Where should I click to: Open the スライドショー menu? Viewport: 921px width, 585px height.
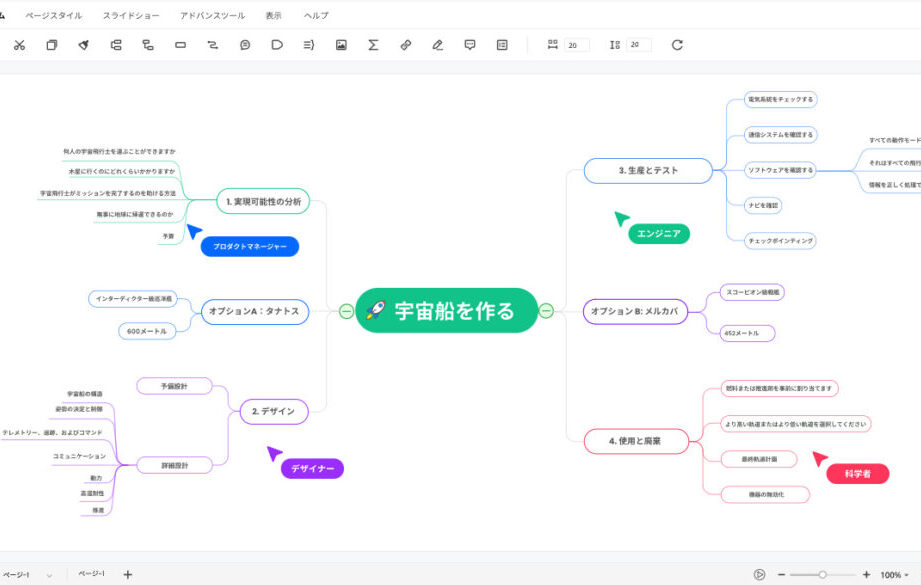coord(131,16)
